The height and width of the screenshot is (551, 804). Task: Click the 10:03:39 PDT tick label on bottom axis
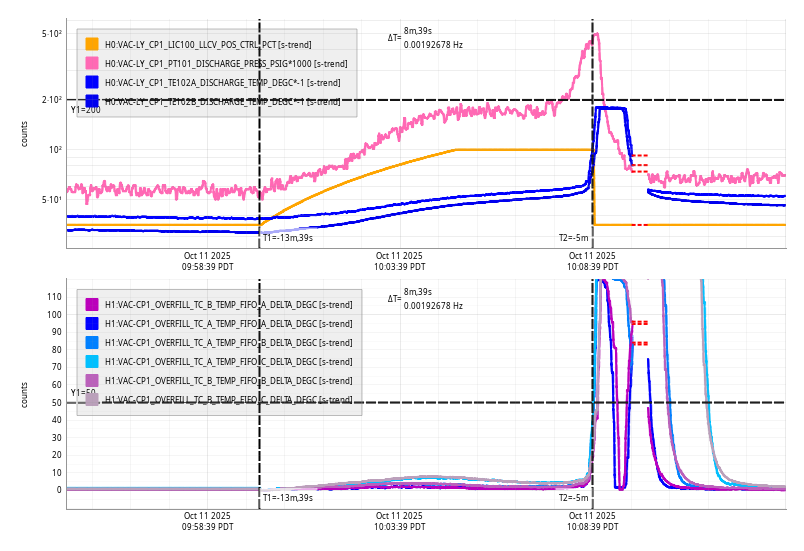click(400, 521)
